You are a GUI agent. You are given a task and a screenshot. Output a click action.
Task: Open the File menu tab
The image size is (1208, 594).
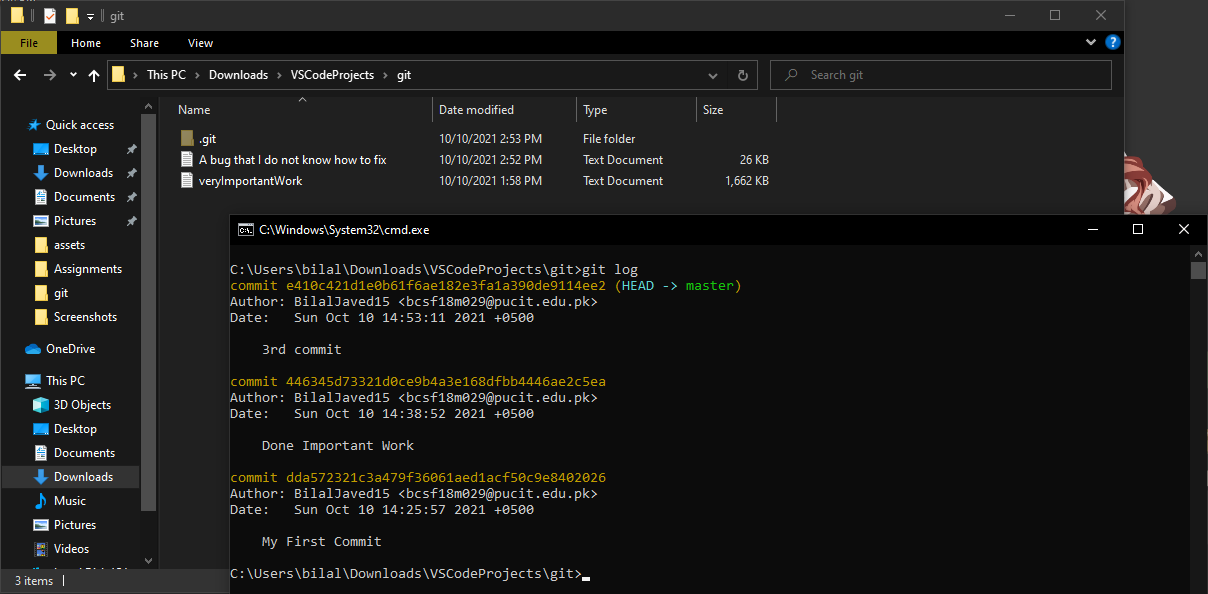(29, 43)
